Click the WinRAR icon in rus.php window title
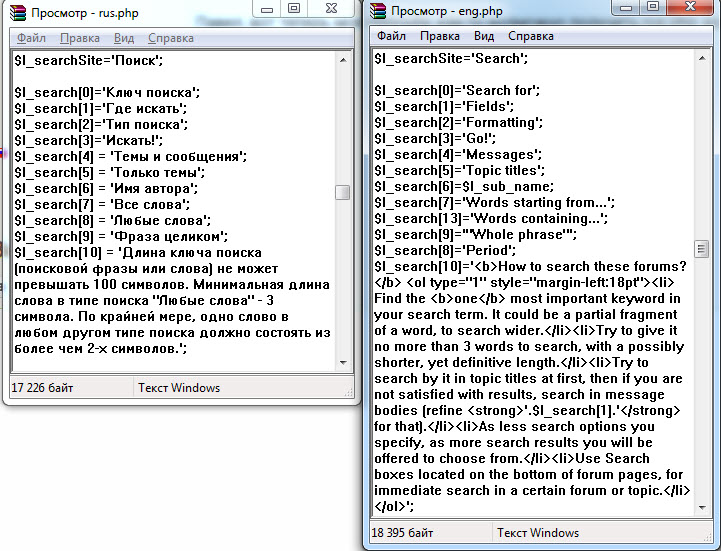 coord(18,12)
